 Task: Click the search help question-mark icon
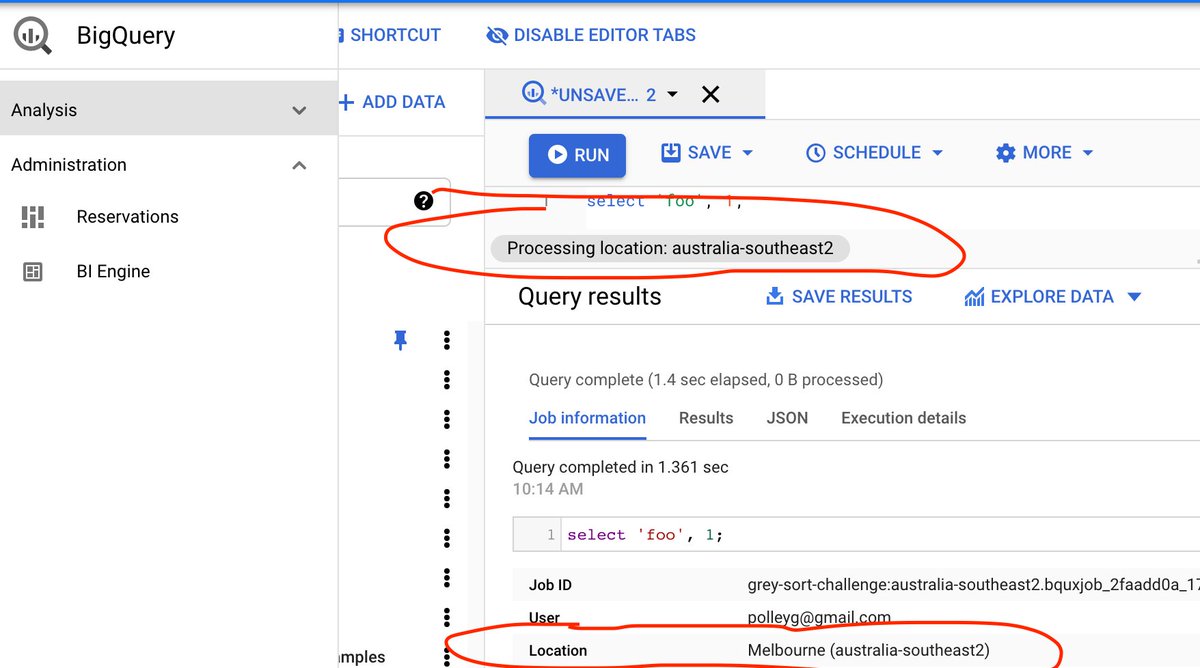tap(423, 201)
